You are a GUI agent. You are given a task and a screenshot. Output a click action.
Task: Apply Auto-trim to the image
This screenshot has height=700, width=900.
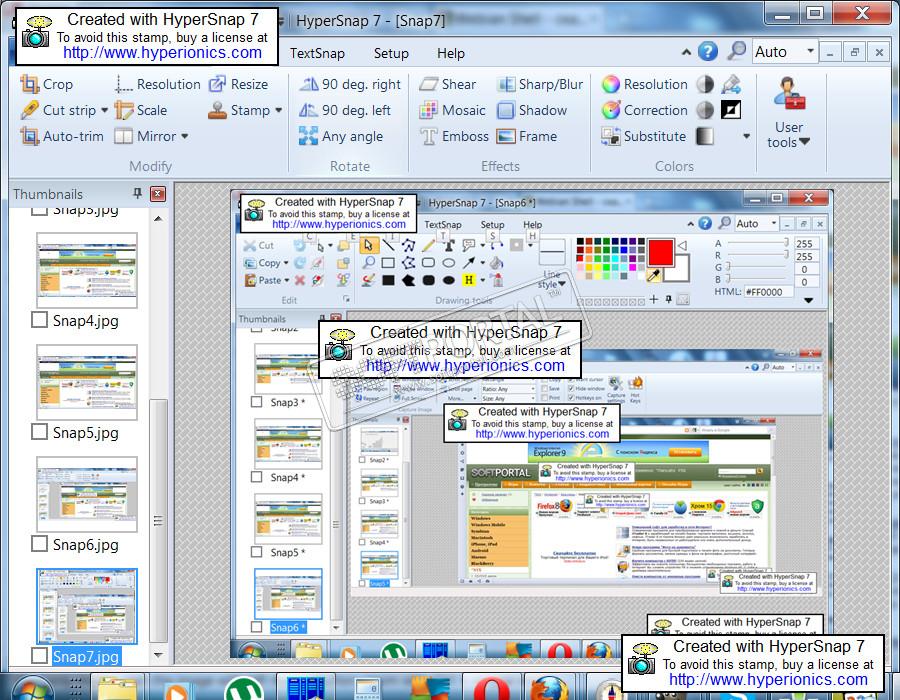[62, 137]
